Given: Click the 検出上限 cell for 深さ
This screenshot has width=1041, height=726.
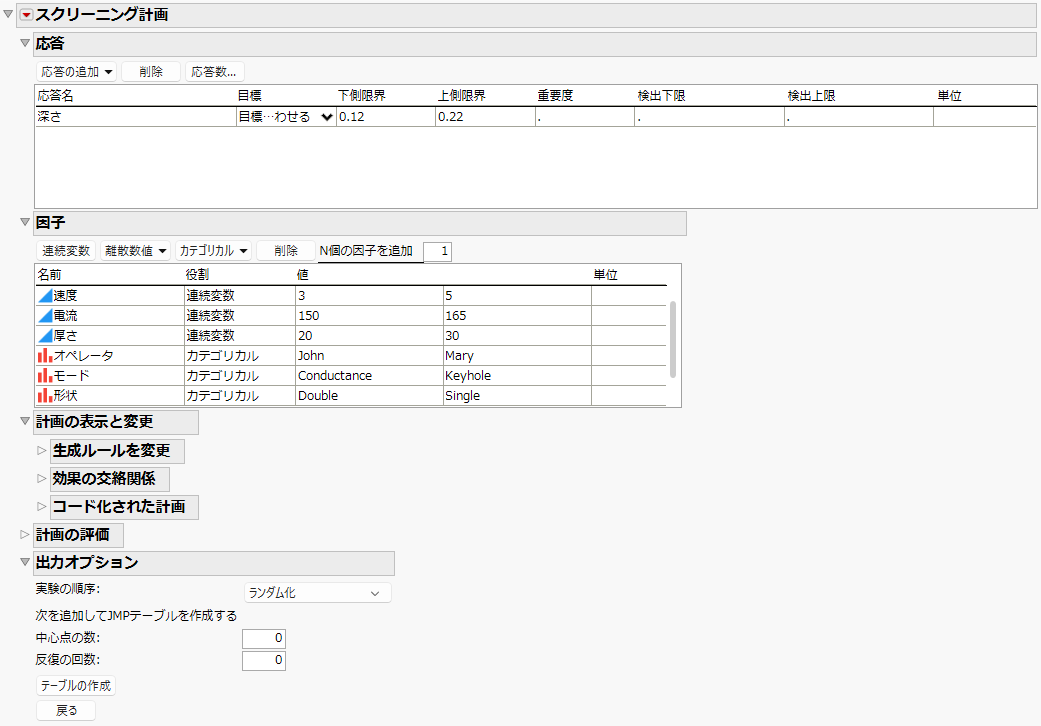Looking at the screenshot, I should 859,117.
